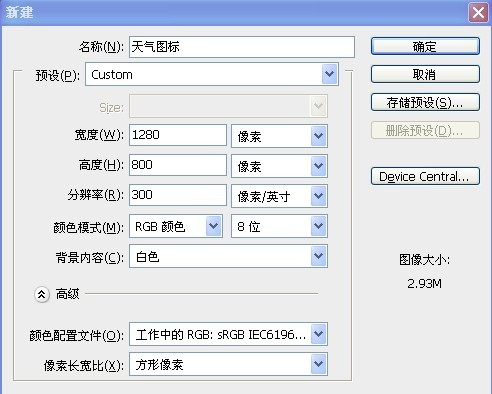Click the 名称 input field
This screenshot has height=394, width=492.
pos(242,47)
